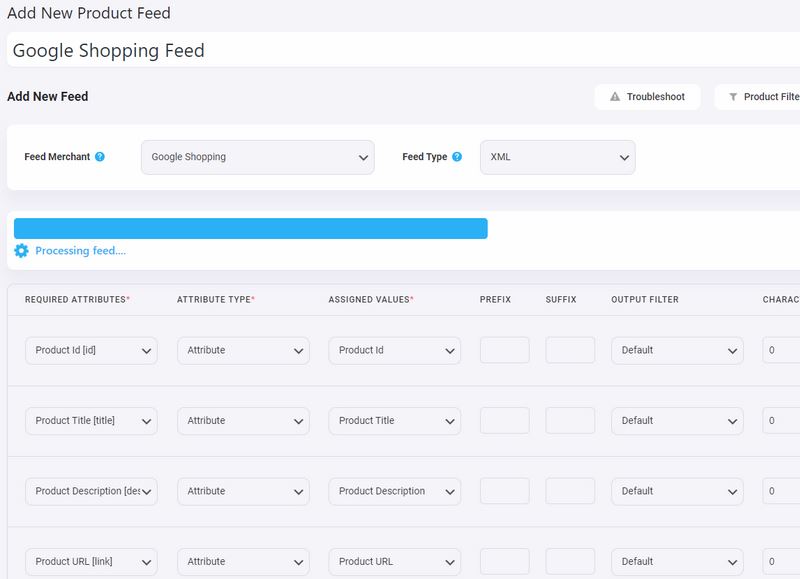The width and height of the screenshot is (800, 579).
Task: Open the Output Filter dropdown for Product URL
Action: [x=678, y=562]
